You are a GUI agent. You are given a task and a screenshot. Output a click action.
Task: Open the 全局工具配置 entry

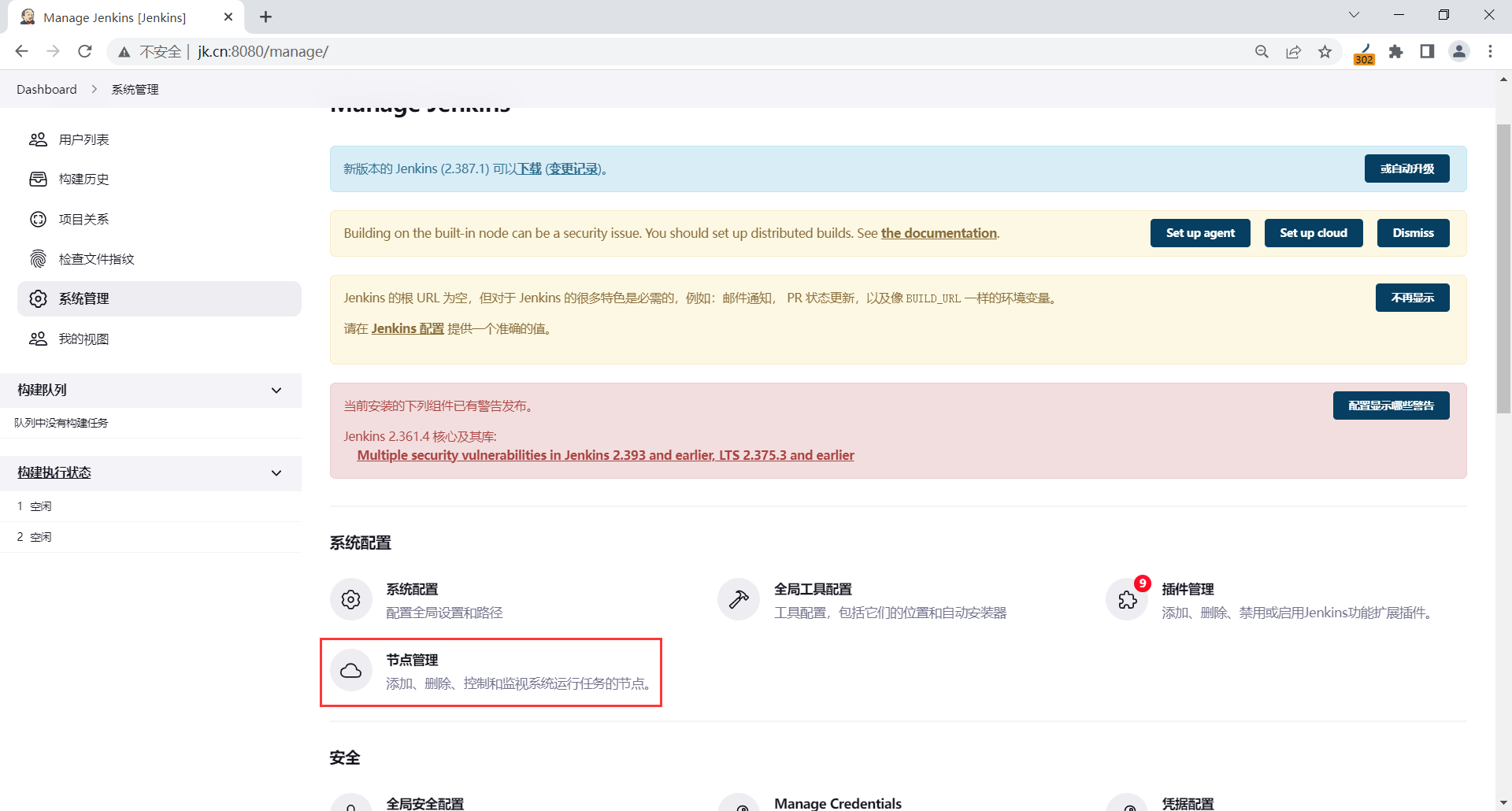click(863, 600)
